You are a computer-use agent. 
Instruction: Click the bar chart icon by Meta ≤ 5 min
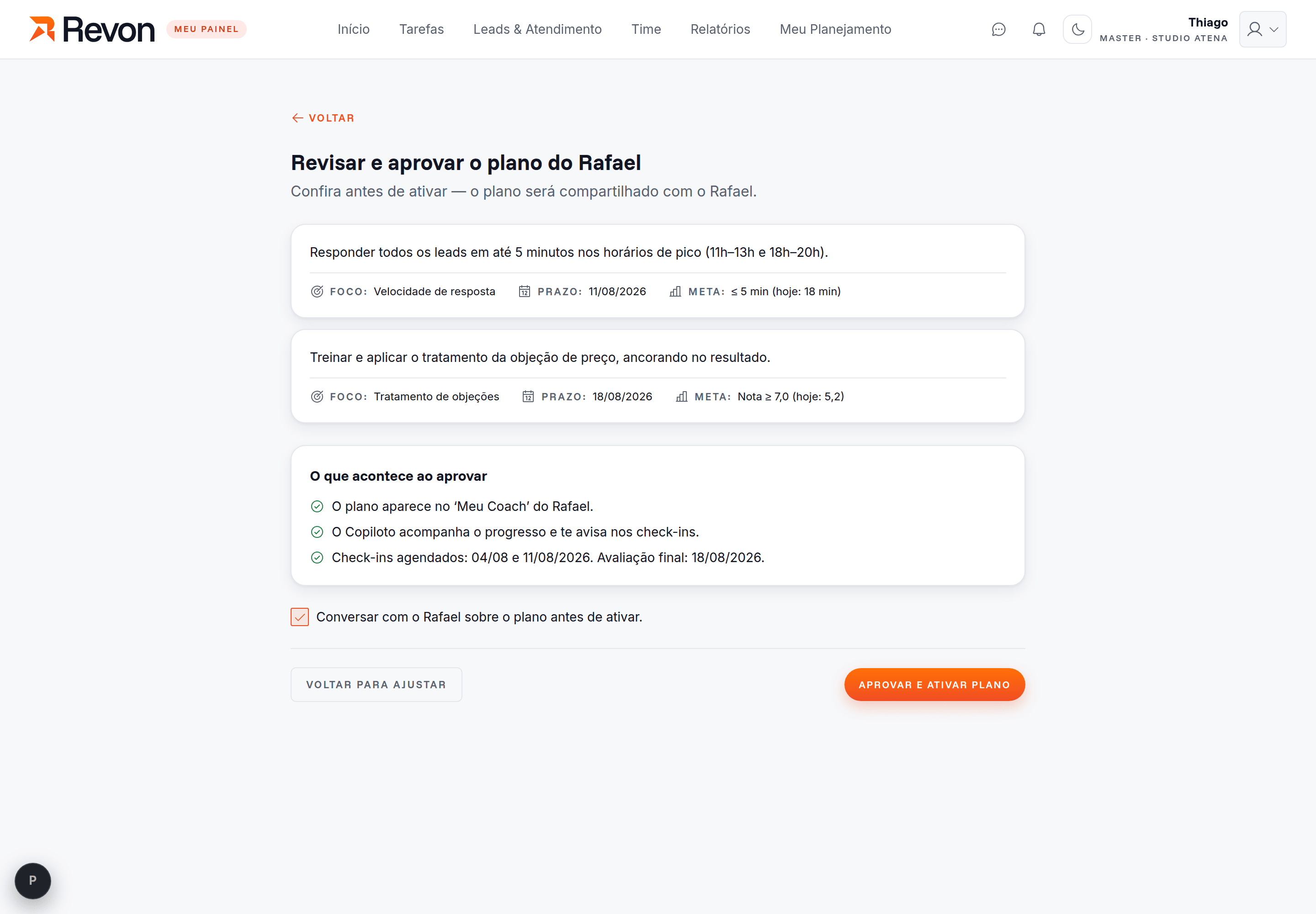tap(675, 292)
